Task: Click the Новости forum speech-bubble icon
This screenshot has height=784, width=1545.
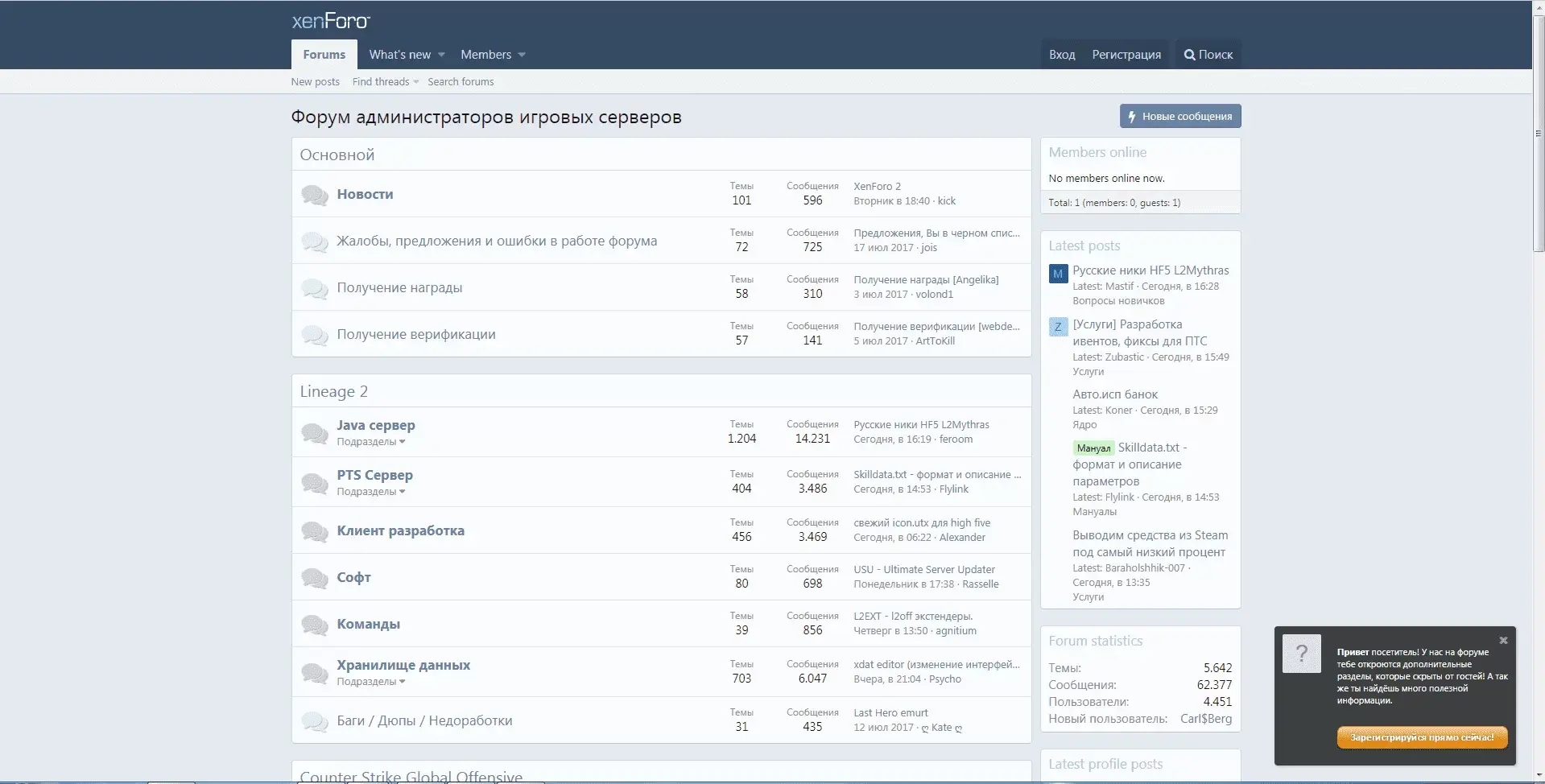Action: coord(314,195)
